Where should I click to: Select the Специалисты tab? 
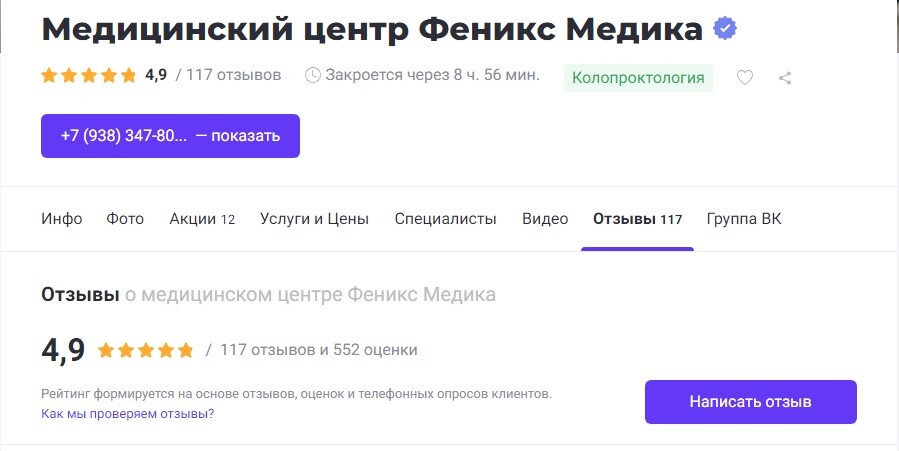[x=445, y=219]
